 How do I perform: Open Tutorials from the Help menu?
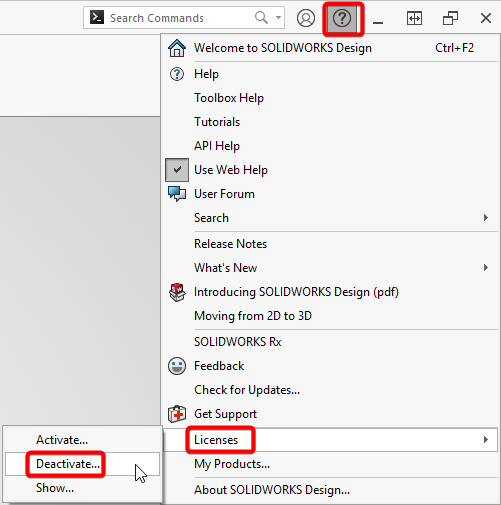coord(217,122)
